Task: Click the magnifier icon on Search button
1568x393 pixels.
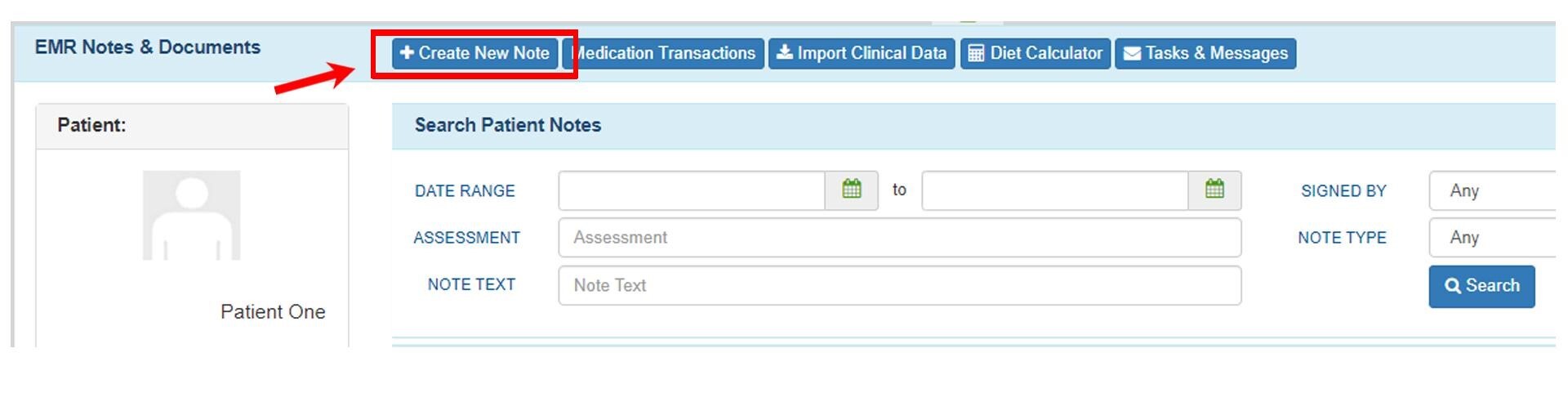Action: pos(1453,286)
